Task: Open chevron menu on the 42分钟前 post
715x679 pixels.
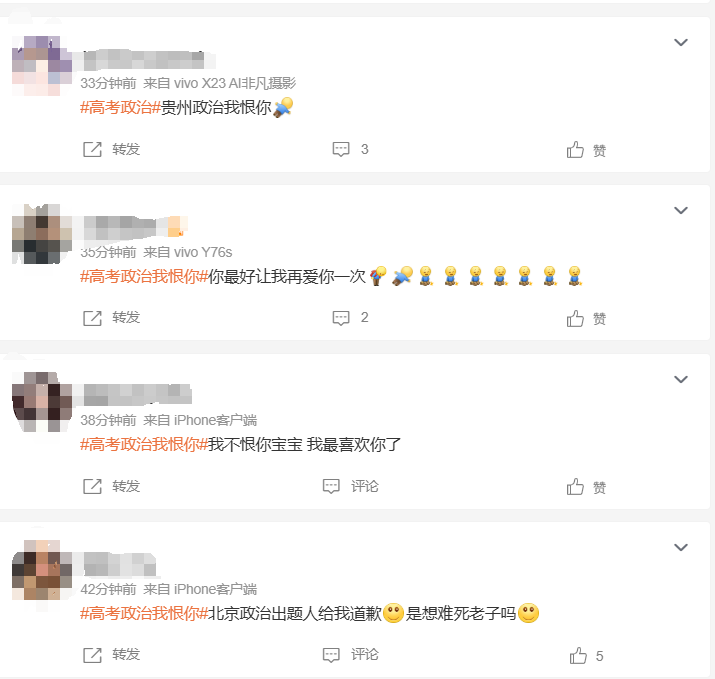Action: coord(680,547)
